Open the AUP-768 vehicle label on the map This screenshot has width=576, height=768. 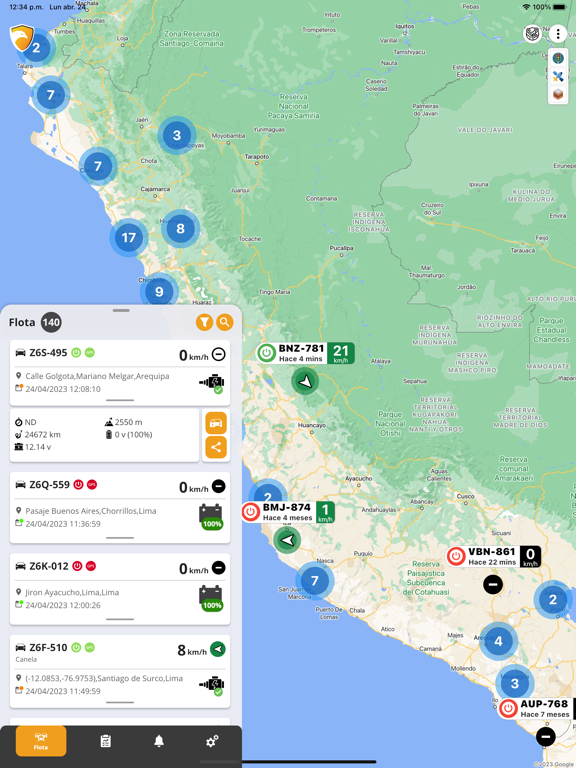click(537, 709)
